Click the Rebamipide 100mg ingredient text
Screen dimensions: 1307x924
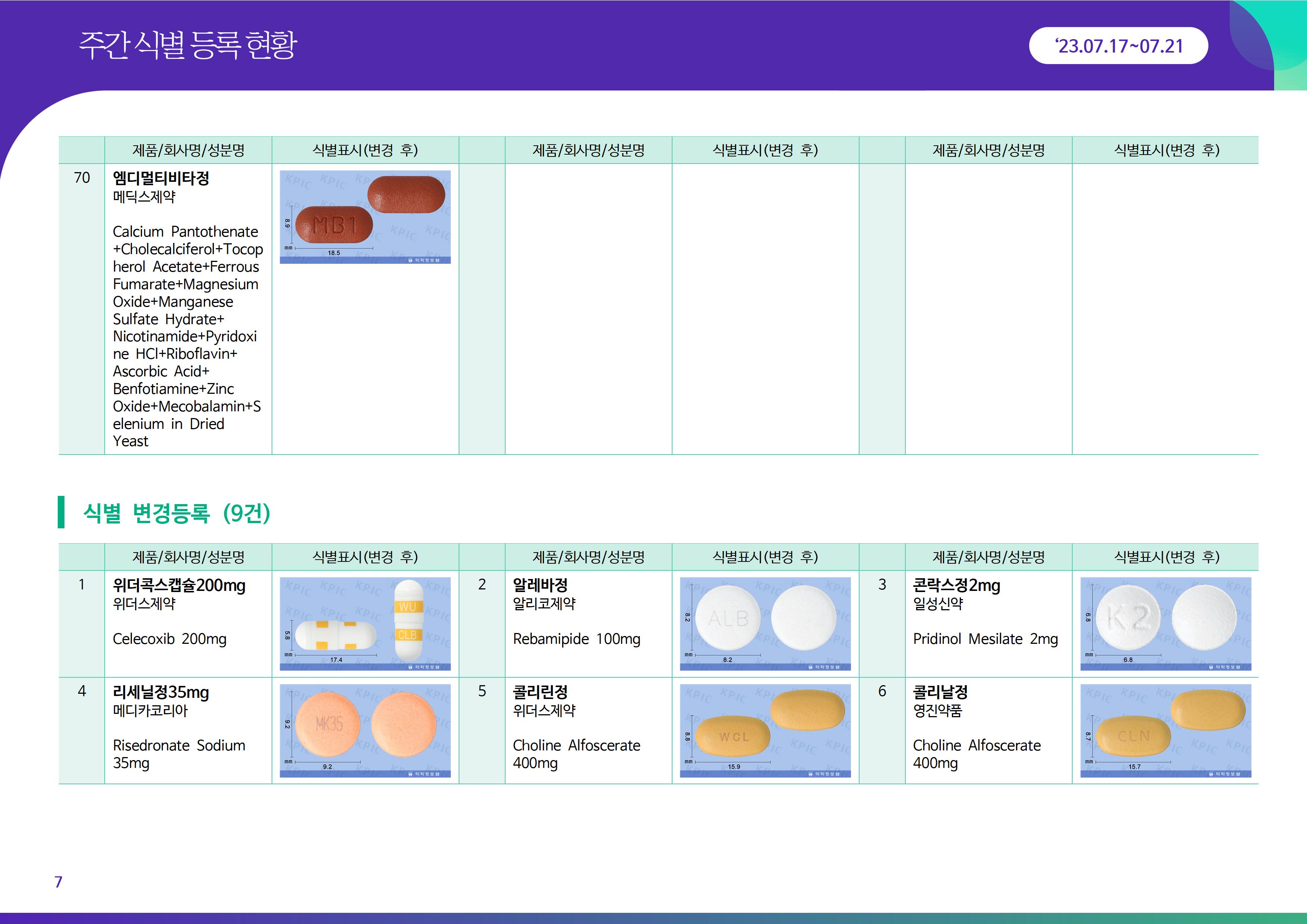click(x=577, y=639)
